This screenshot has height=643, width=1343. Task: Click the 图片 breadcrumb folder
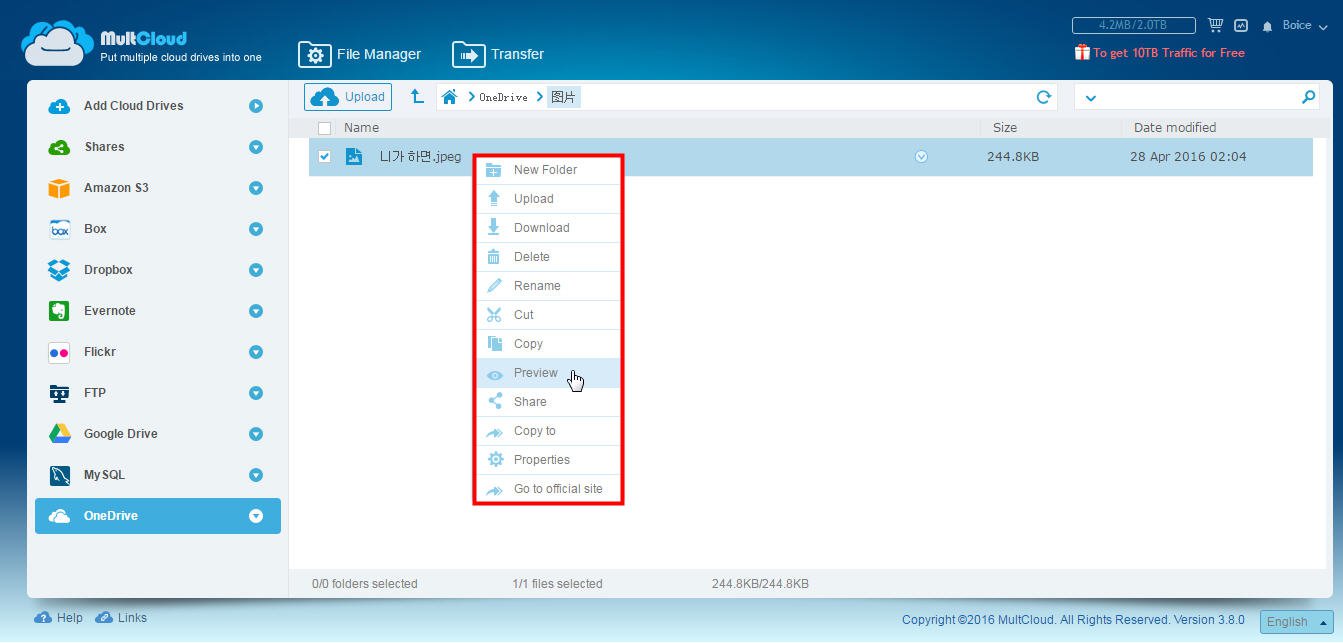pos(563,97)
